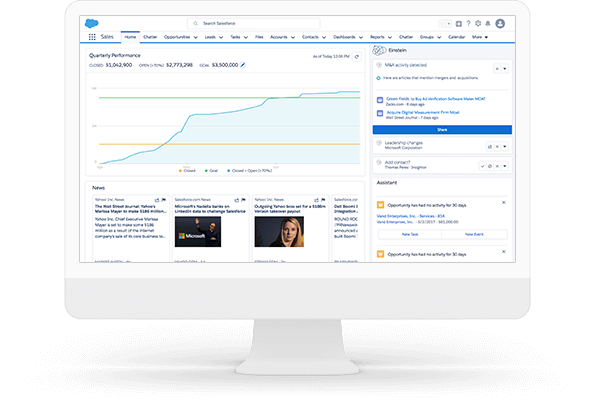Click the Closed + Open legend blue dot
600x400 pixels.
coord(228,171)
